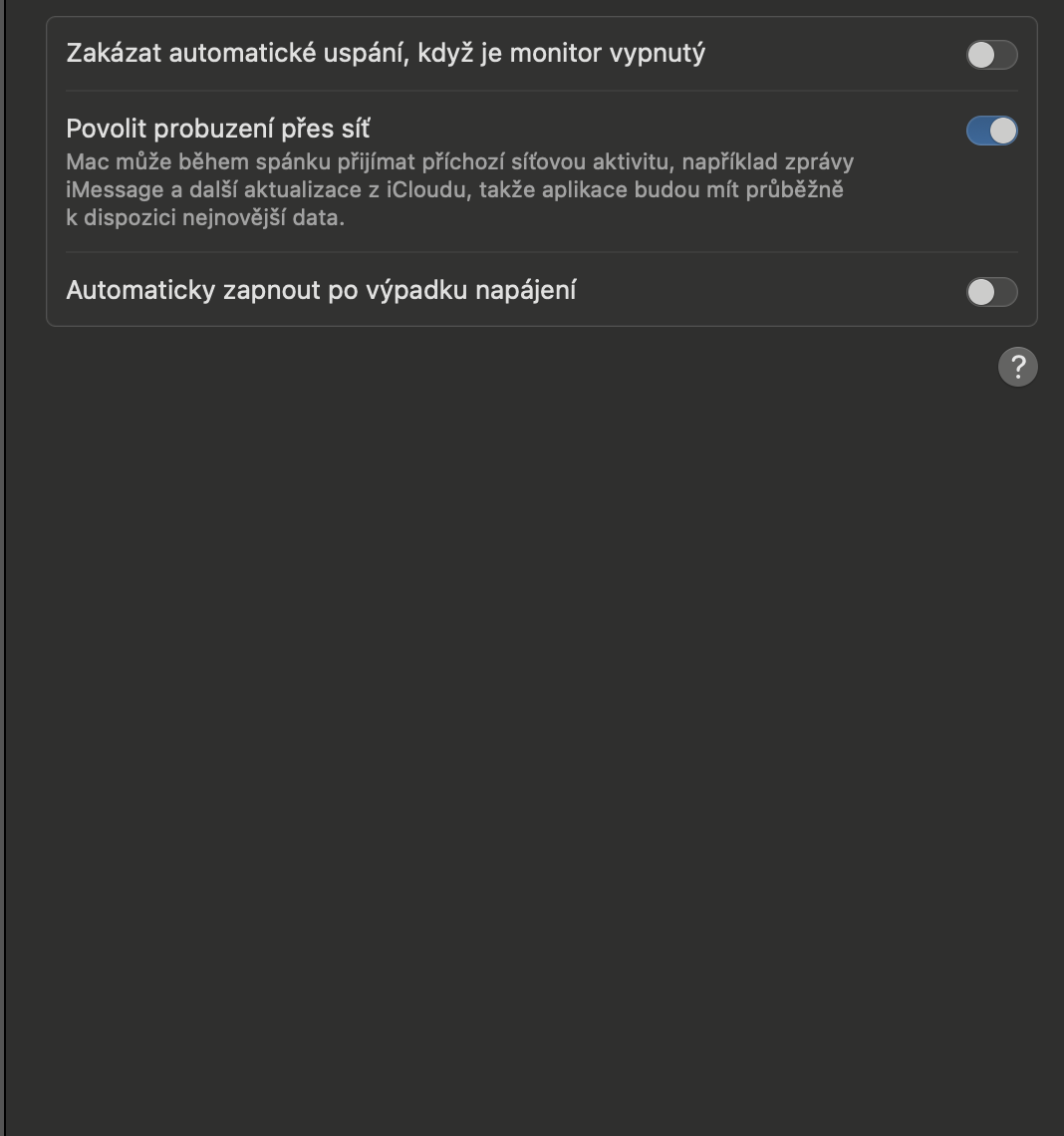Click the word iMessage in the description
This screenshot has width=1064, height=1136.
pyautogui.click(x=114, y=189)
